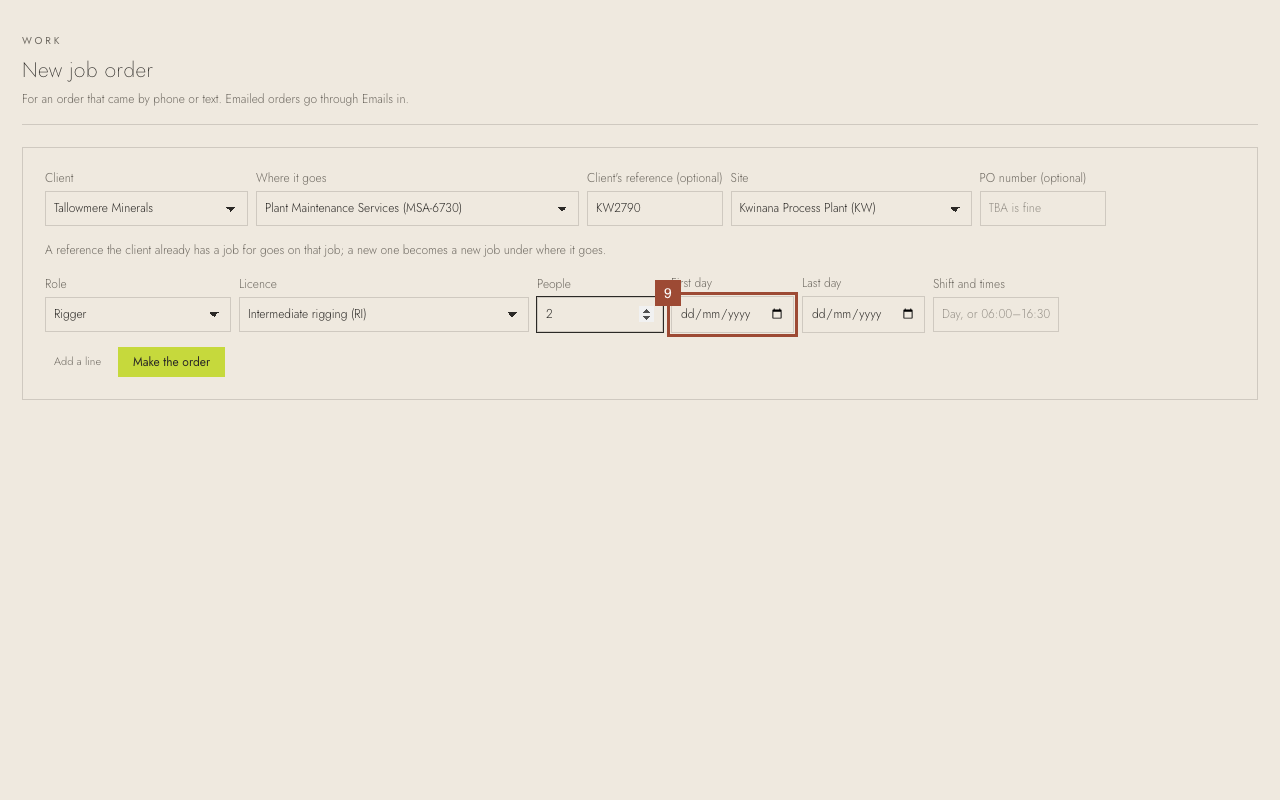
Task: Open the Client dropdown showing Tallowmere Minerals
Action: pos(146,208)
